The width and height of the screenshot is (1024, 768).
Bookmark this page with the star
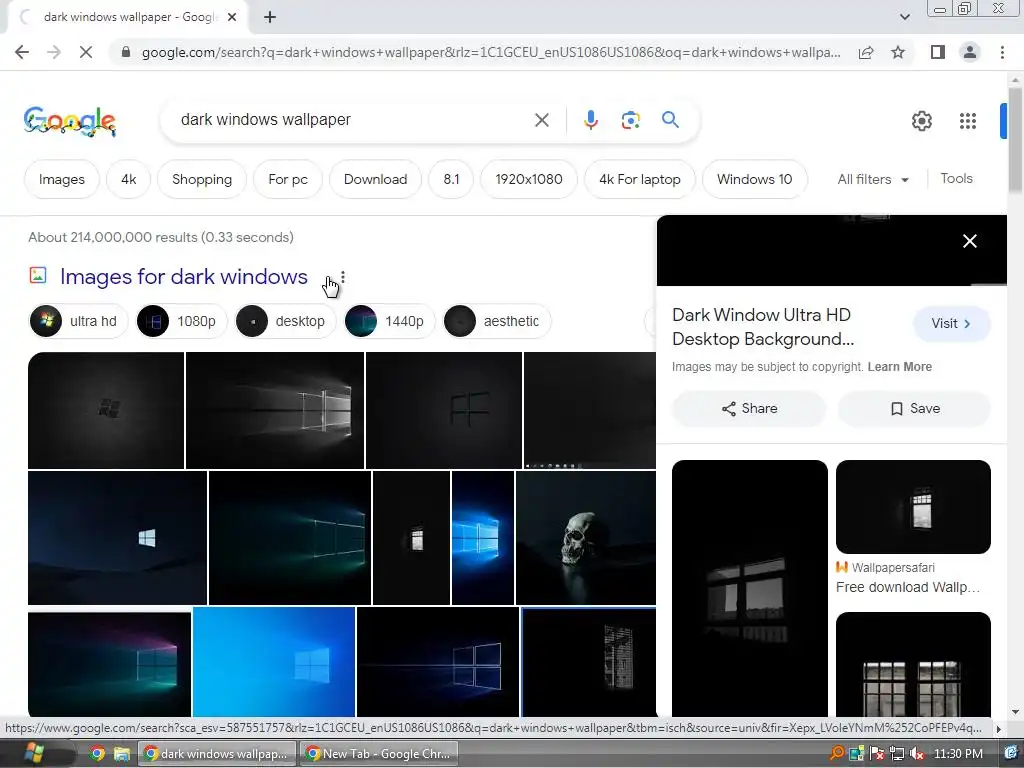(x=898, y=52)
